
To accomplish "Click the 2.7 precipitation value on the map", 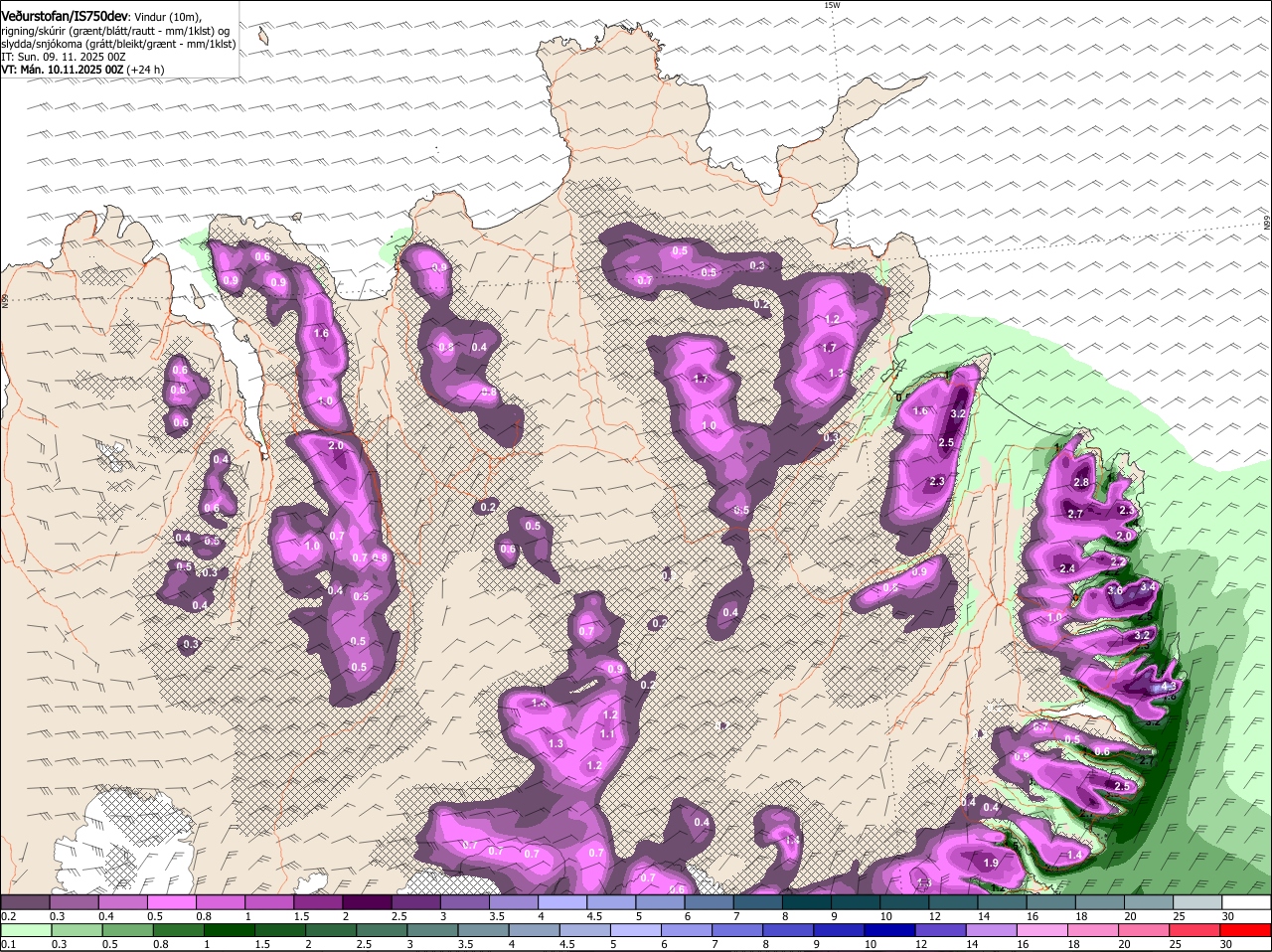I will (x=1075, y=514).
